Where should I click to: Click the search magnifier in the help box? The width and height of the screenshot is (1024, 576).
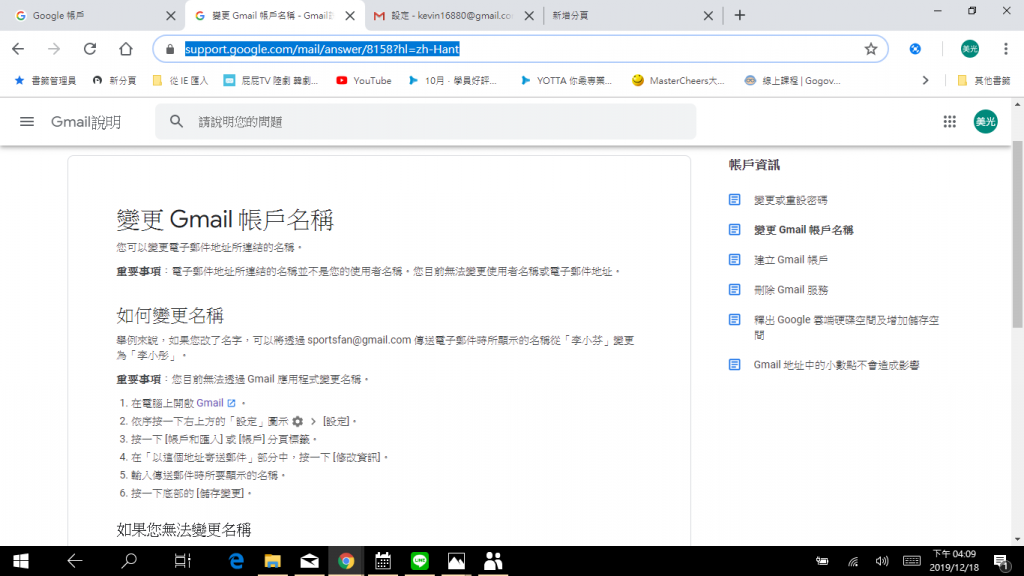pos(176,121)
